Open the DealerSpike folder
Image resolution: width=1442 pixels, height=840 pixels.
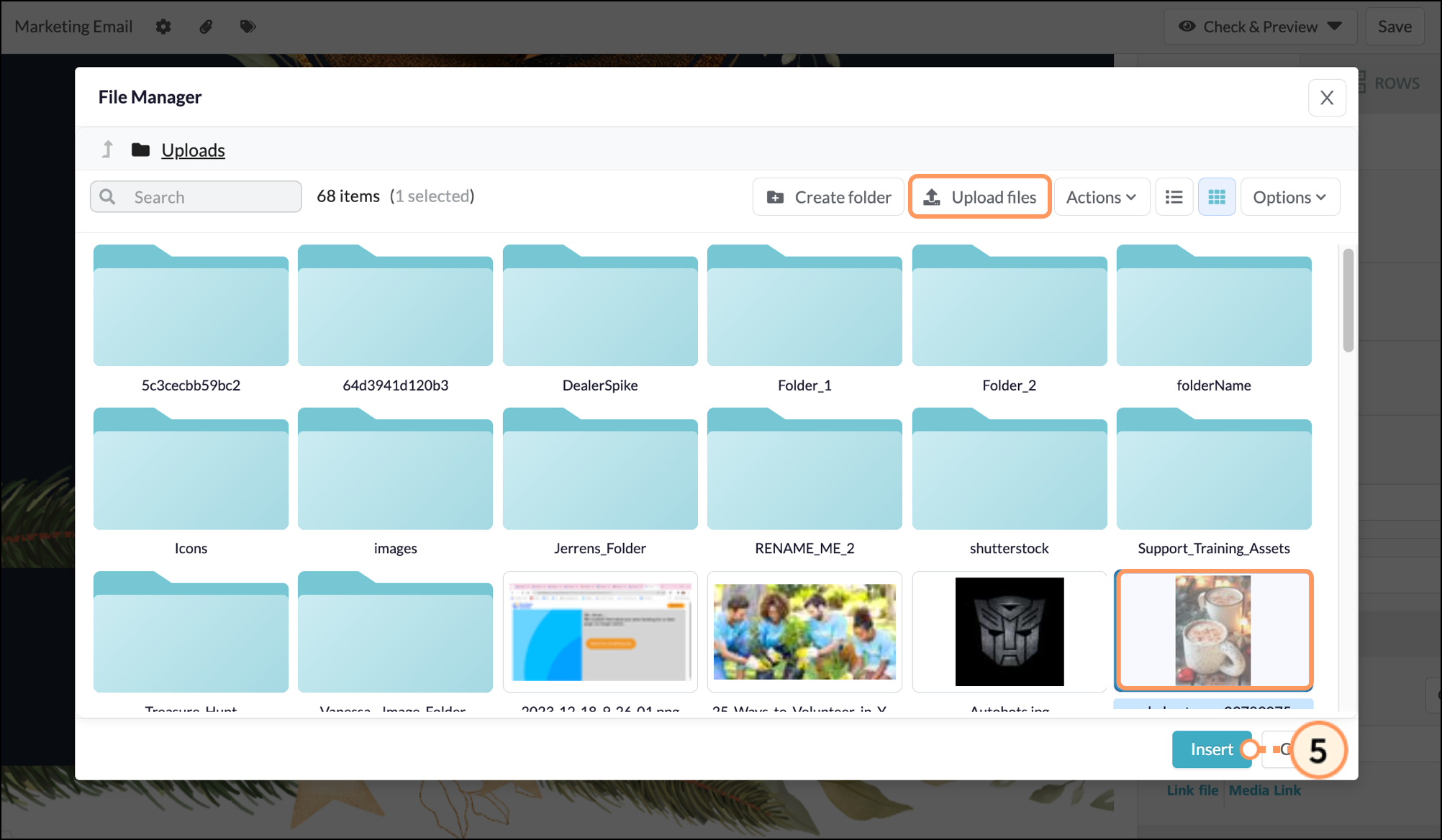(x=600, y=306)
